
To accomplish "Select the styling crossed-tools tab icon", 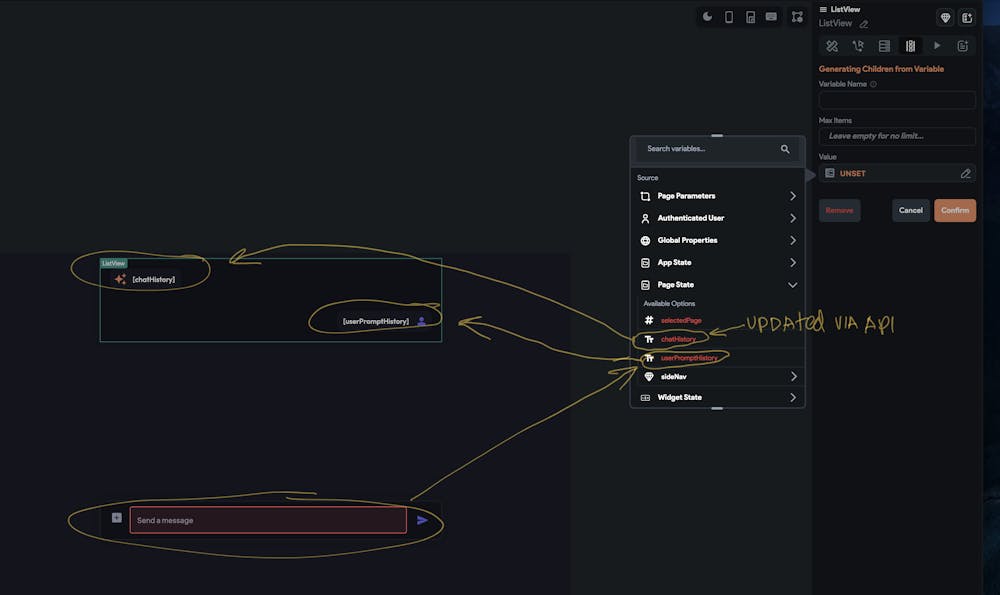I will tap(830, 46).
